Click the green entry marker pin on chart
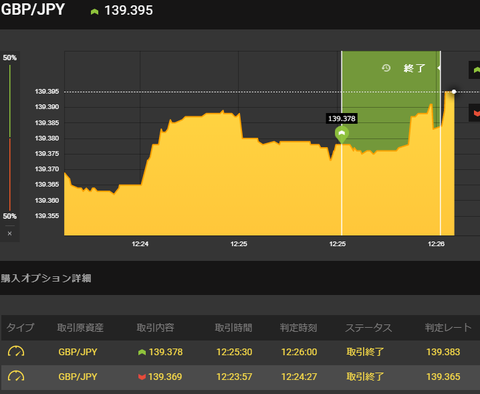The width and height of the screenshot is (480, 394). [x=342, y=135]
